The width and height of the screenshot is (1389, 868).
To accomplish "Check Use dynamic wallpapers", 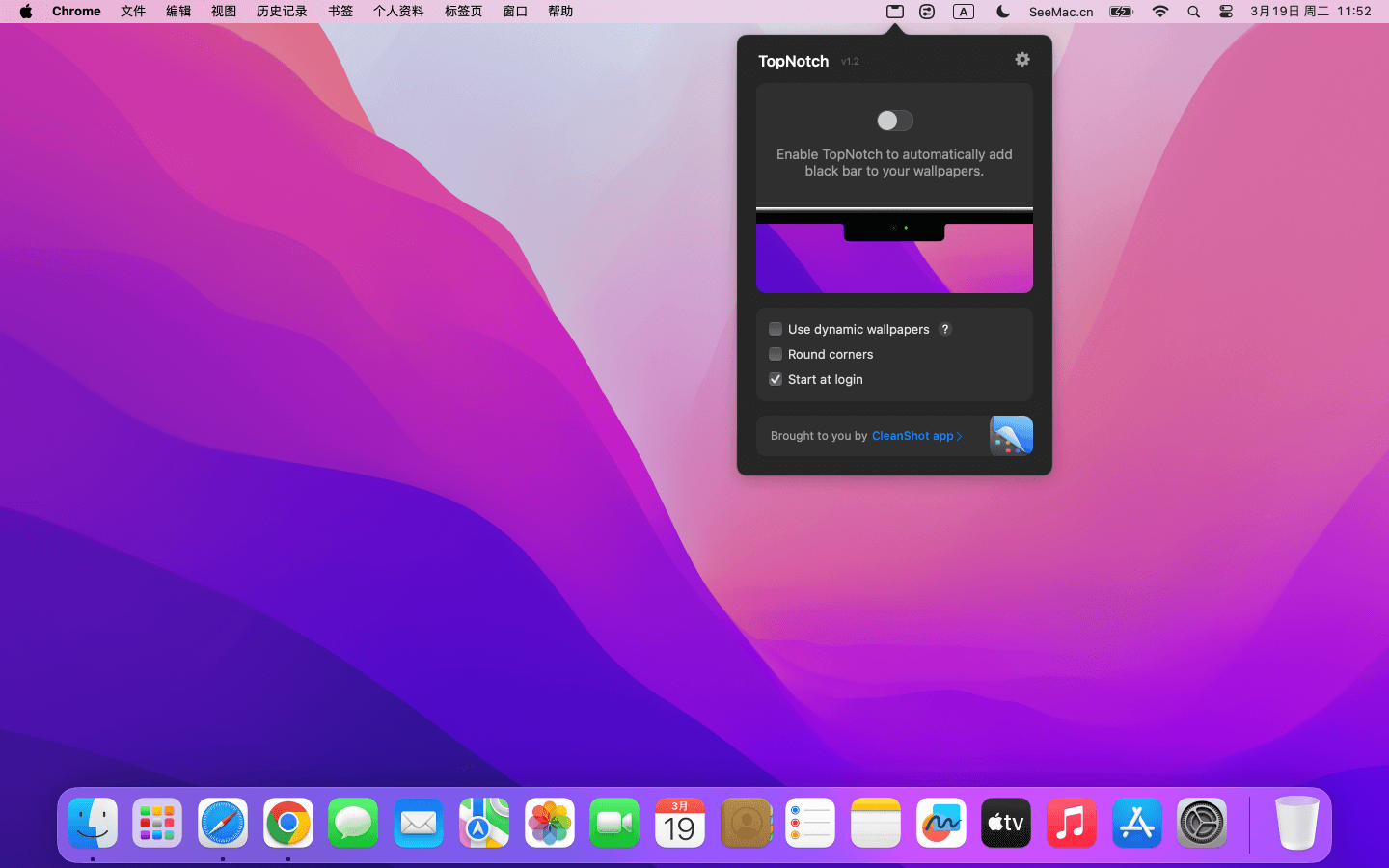I will pos(776,329).
